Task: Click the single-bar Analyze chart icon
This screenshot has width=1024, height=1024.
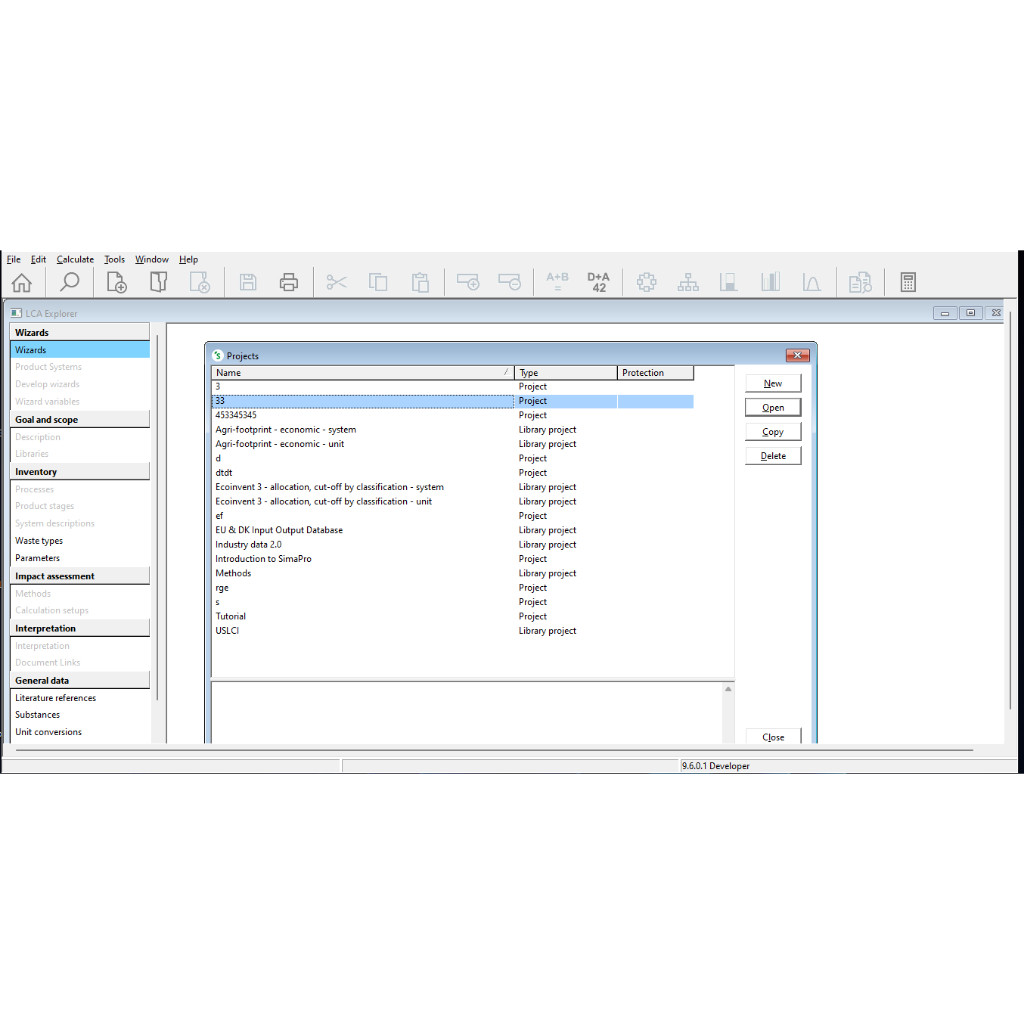Action: coord(729,283)
